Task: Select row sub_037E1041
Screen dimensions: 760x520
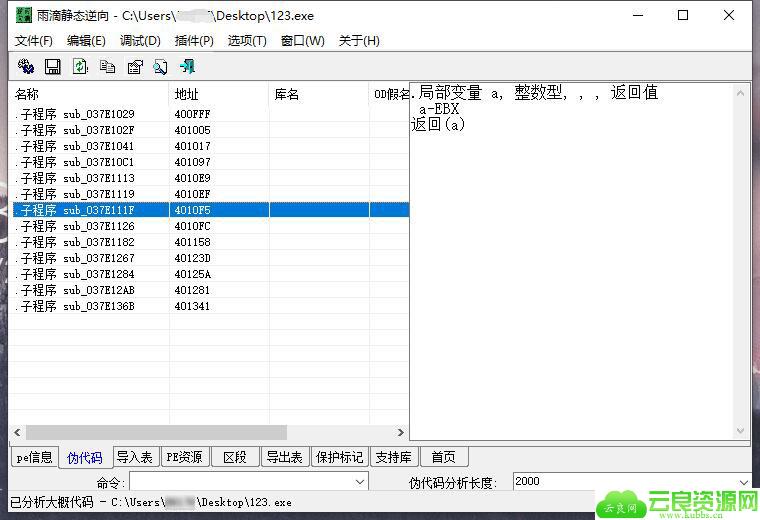Action: (209, 146)
